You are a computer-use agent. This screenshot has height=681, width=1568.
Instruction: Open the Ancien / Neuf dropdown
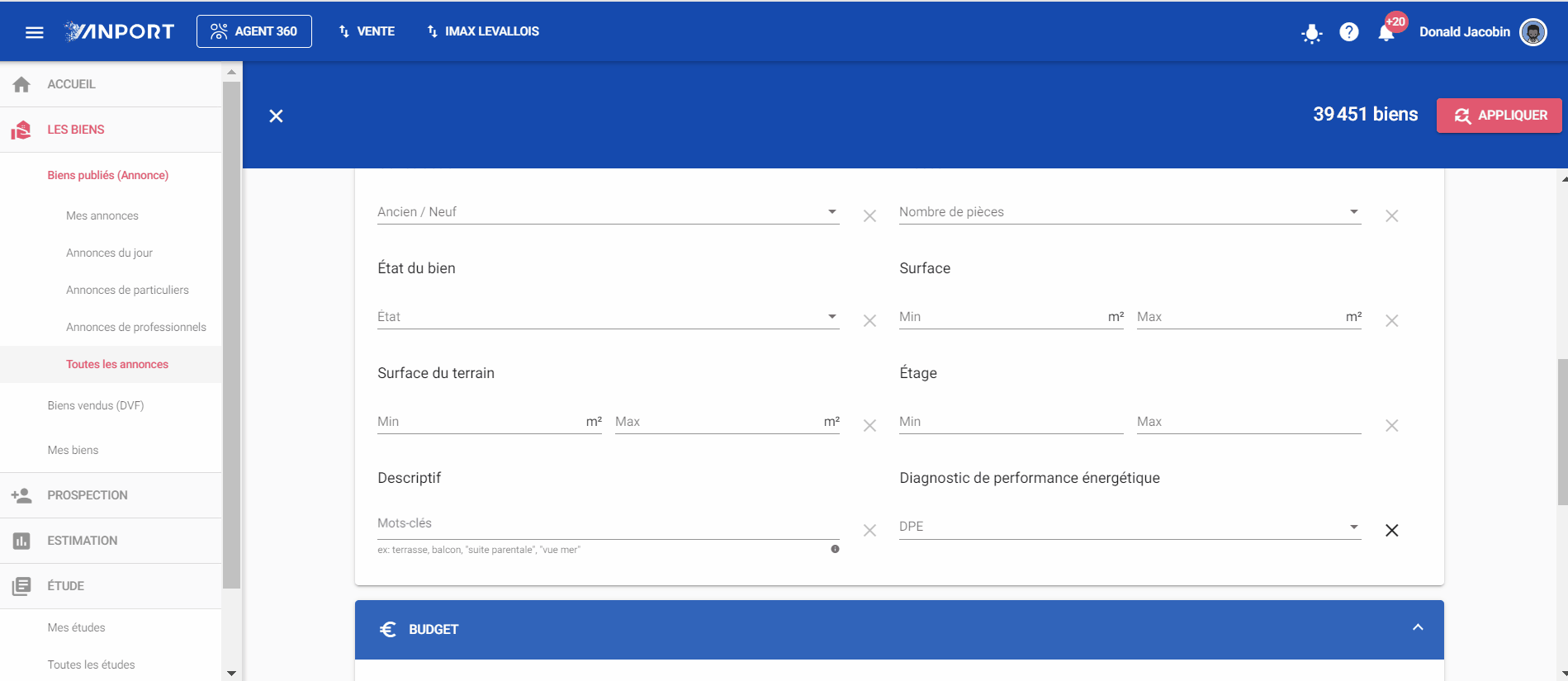(608, 212)
